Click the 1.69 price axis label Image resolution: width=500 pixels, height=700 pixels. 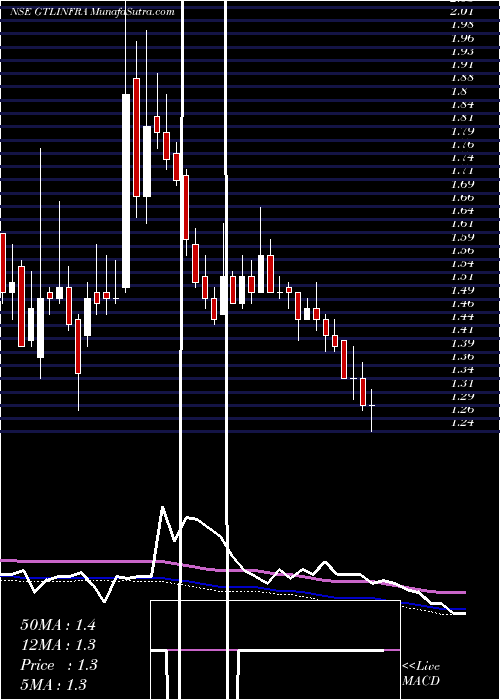pyautogui.click(x=462, y=184)
